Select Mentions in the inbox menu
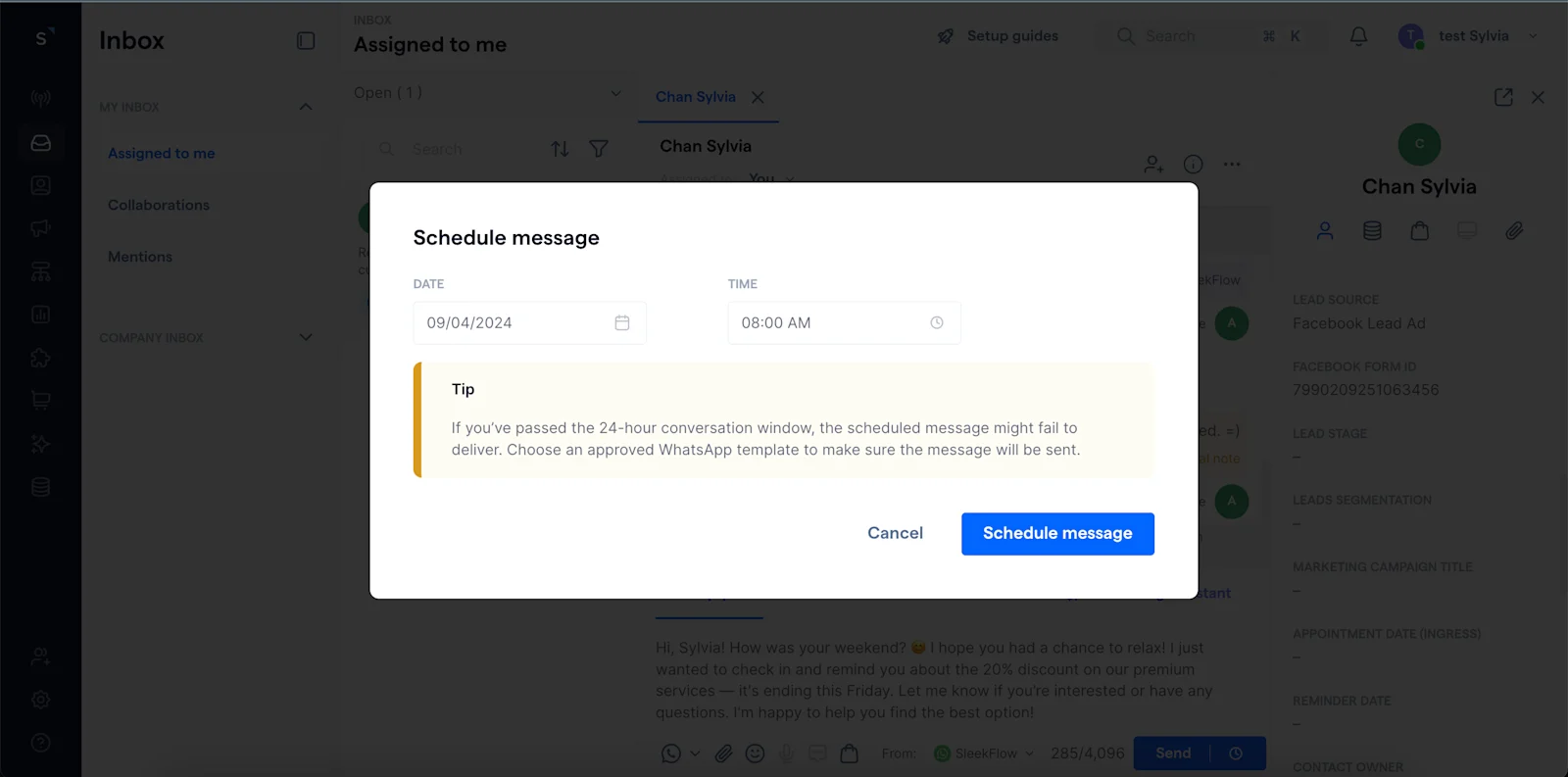1568x777 pixels. pyautogui.click(x=139, y=256)
